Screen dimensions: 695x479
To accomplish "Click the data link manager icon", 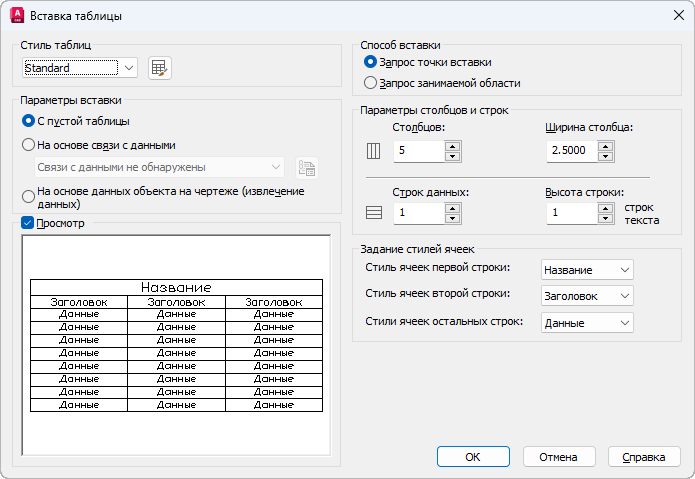I will (307, 167).
